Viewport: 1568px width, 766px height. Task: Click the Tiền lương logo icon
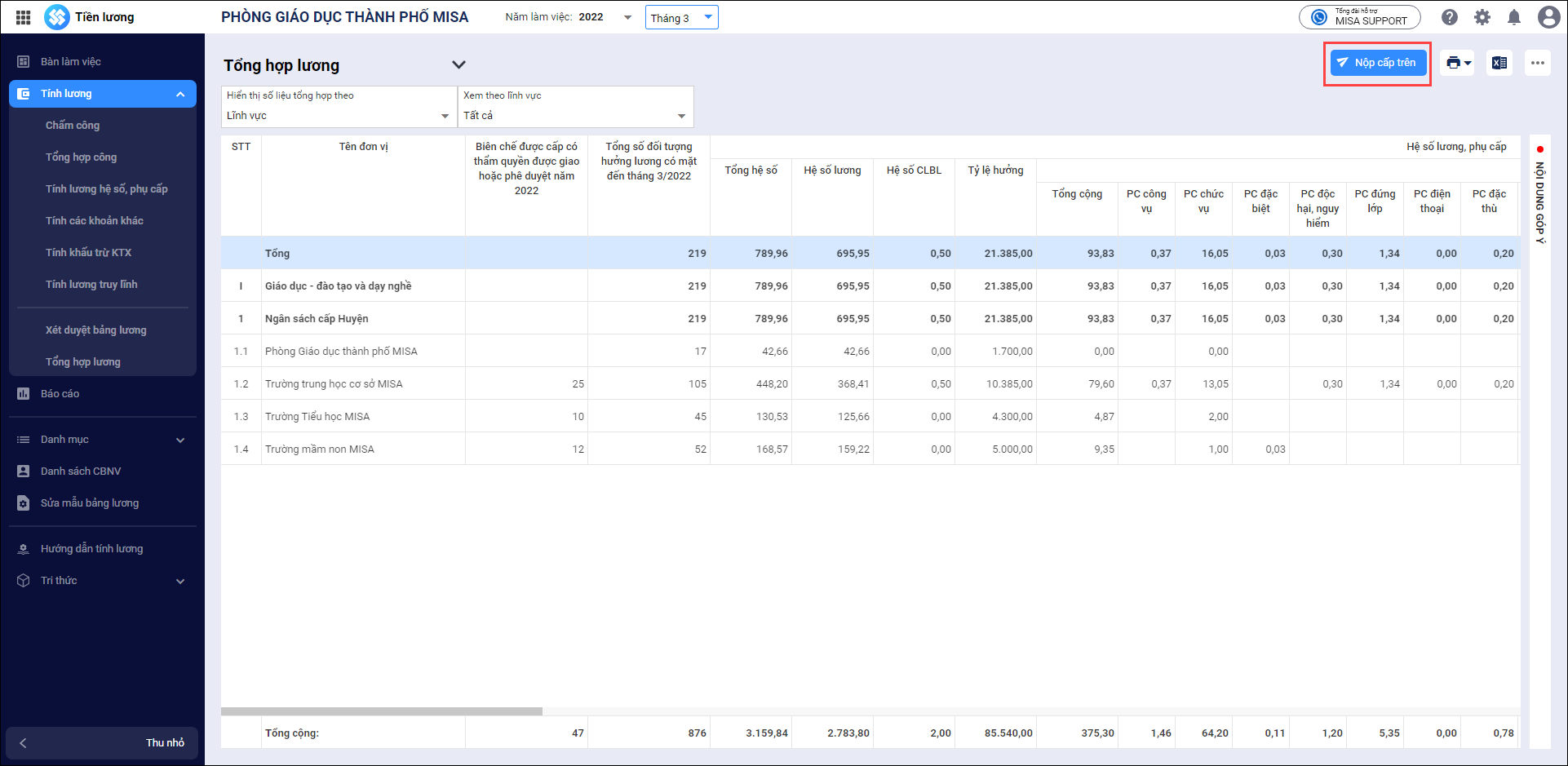pos(56,17)
